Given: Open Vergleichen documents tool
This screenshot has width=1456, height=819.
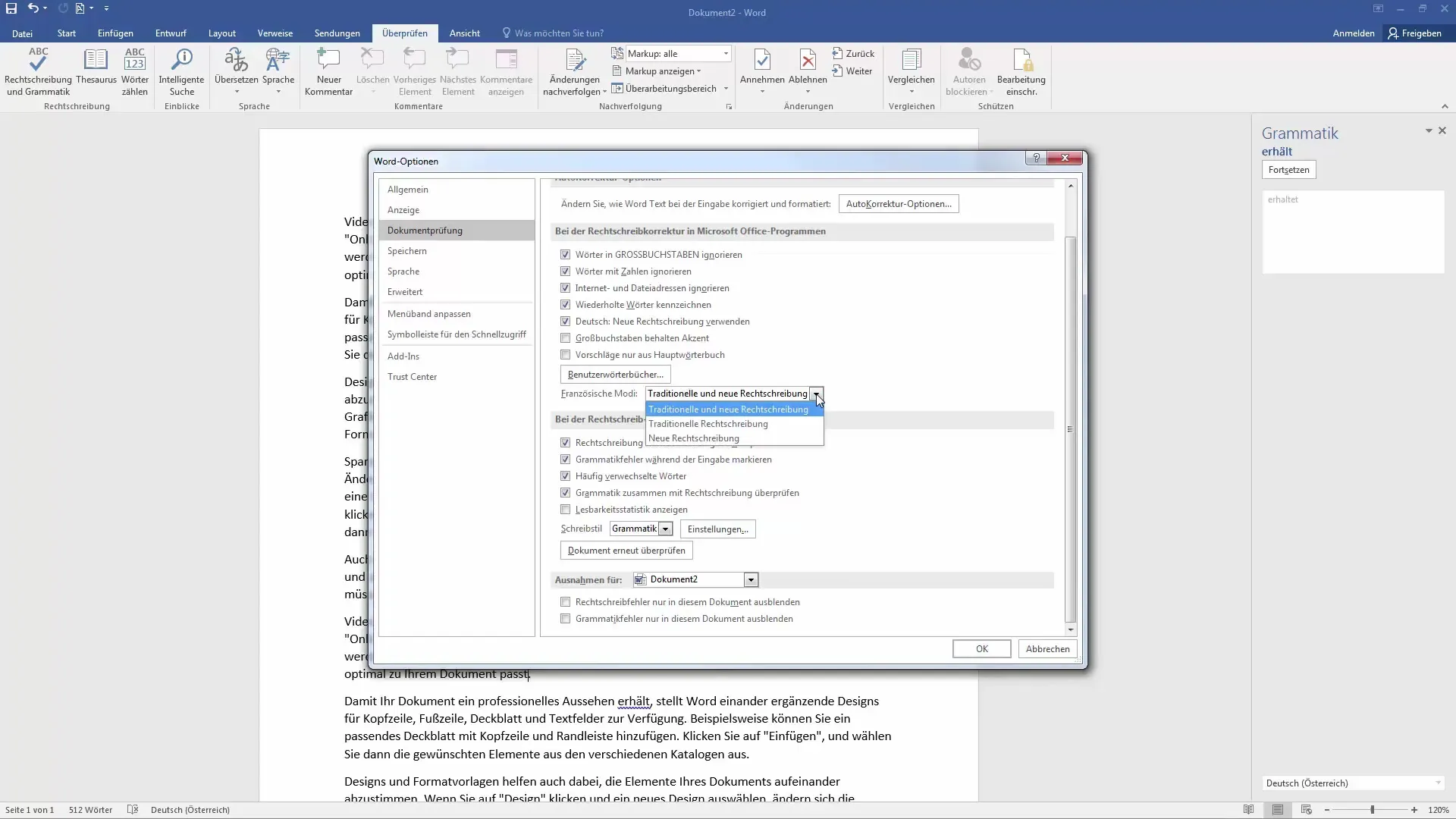Looking at the screenshot, I should click(911, 72).
